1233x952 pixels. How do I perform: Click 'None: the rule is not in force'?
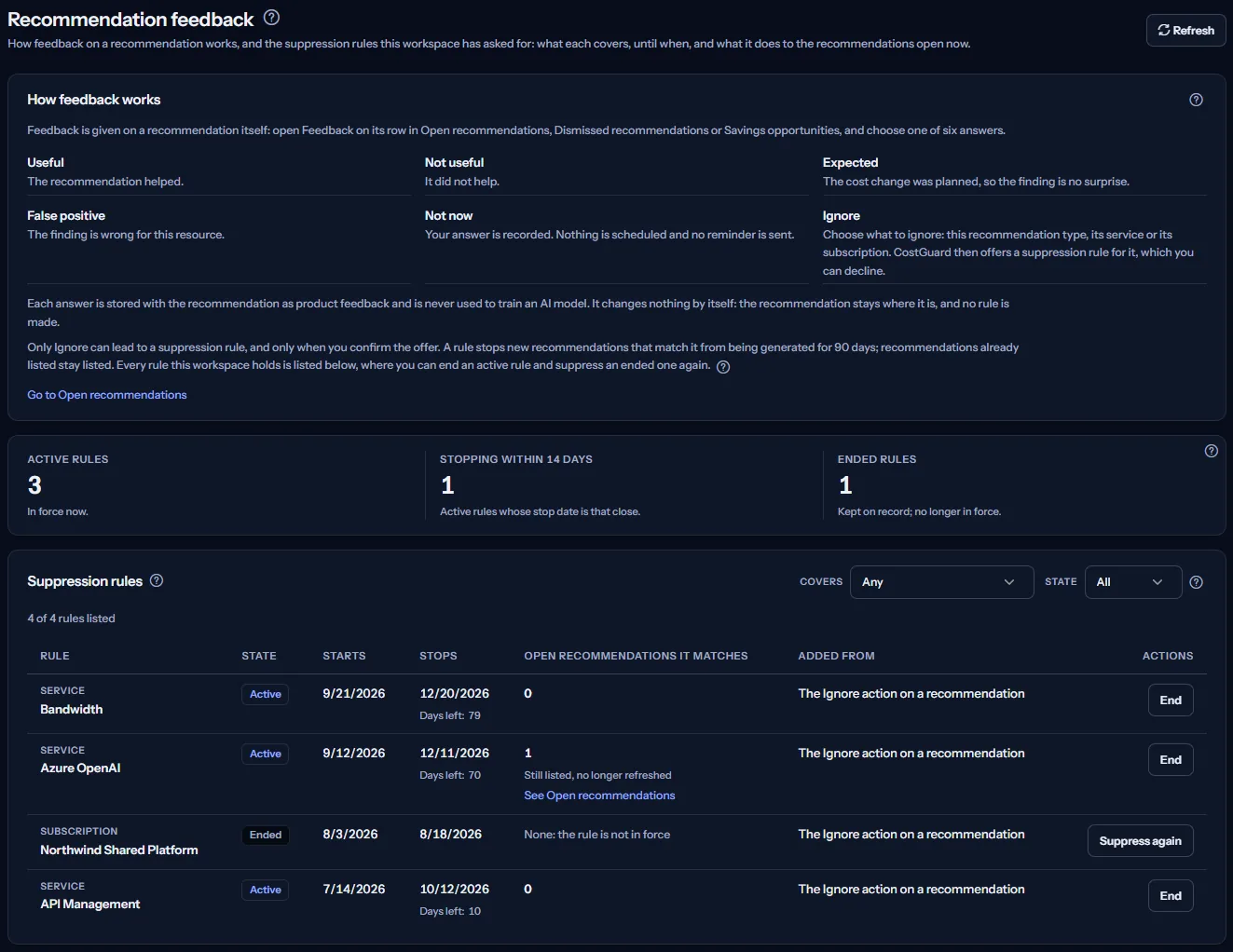596,835
